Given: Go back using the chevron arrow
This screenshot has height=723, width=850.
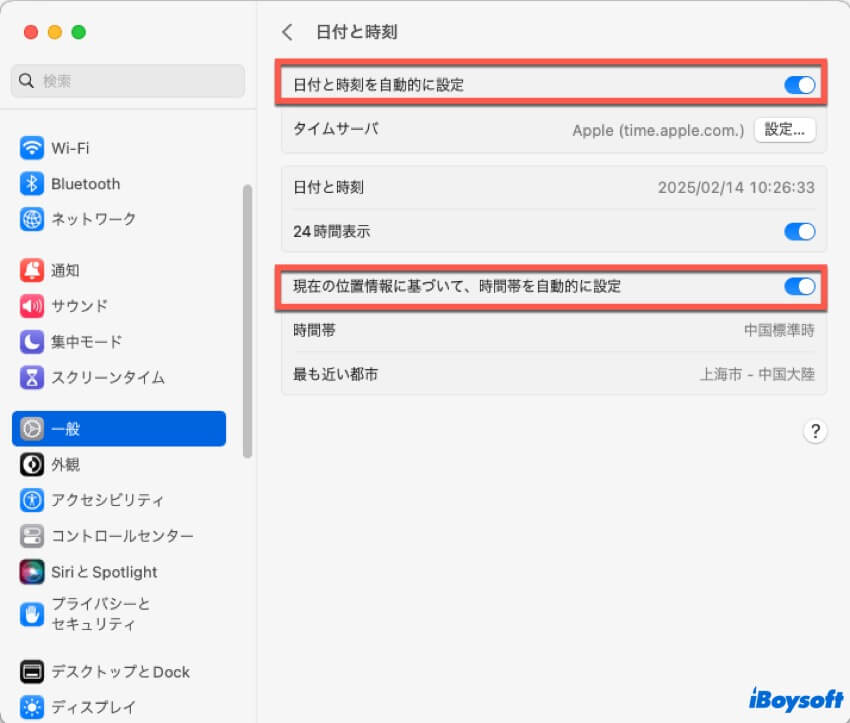Looking at the screenshot, I should click(x=287, y=32).
